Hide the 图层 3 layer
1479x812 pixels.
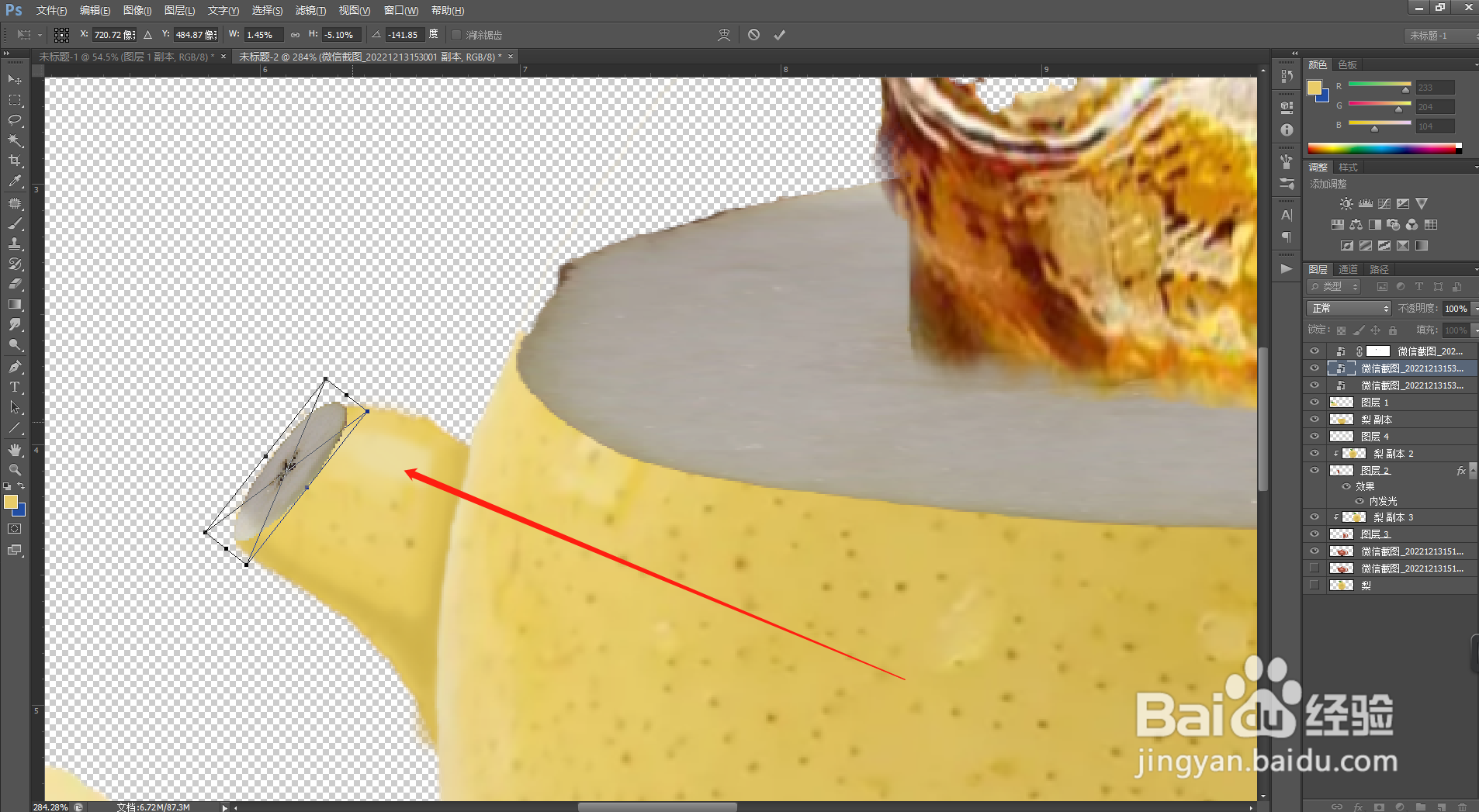coord(1314,534)
